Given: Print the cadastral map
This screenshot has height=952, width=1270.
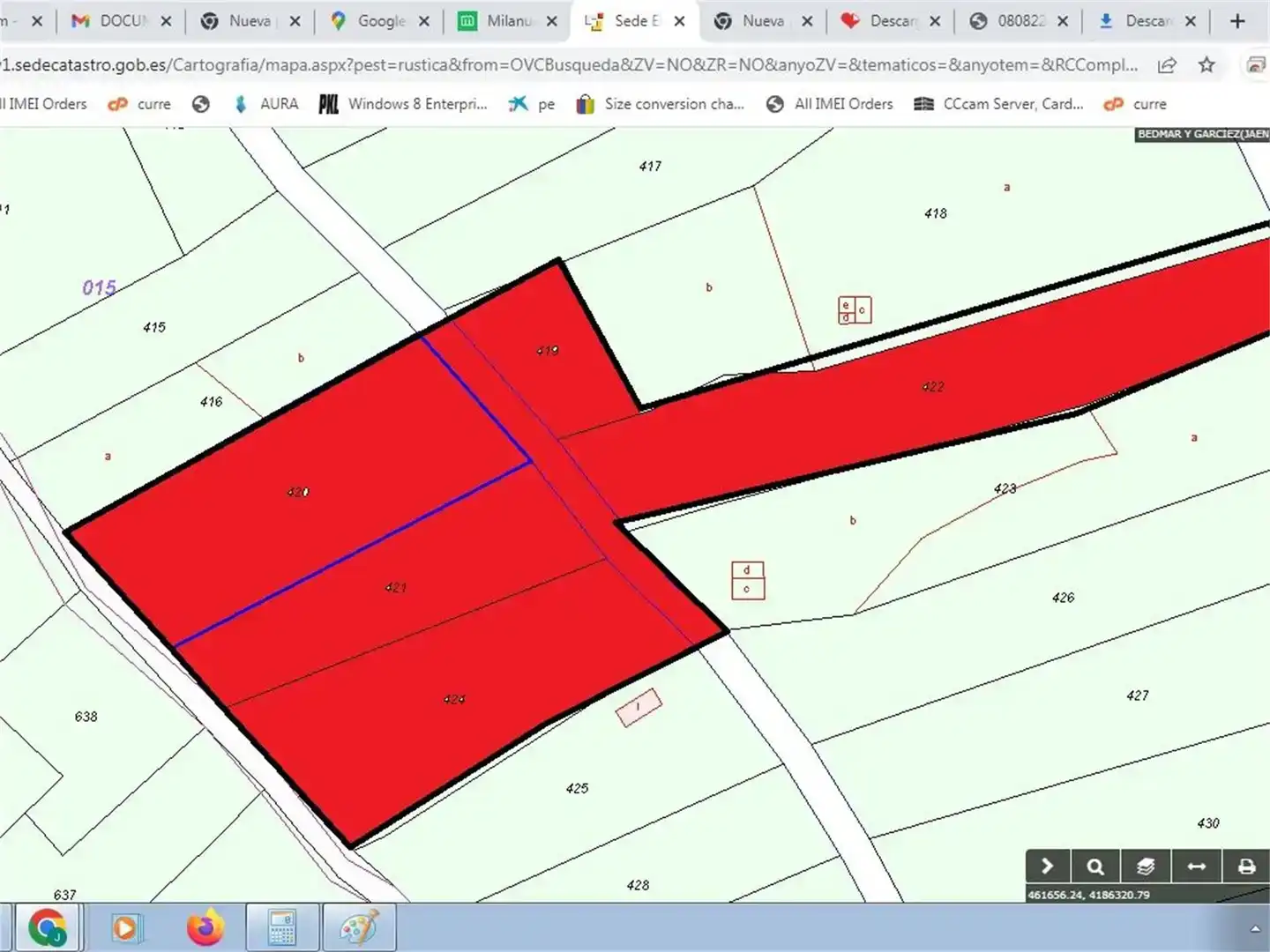Looking at the screenshot, I should tap(1246, 866).
